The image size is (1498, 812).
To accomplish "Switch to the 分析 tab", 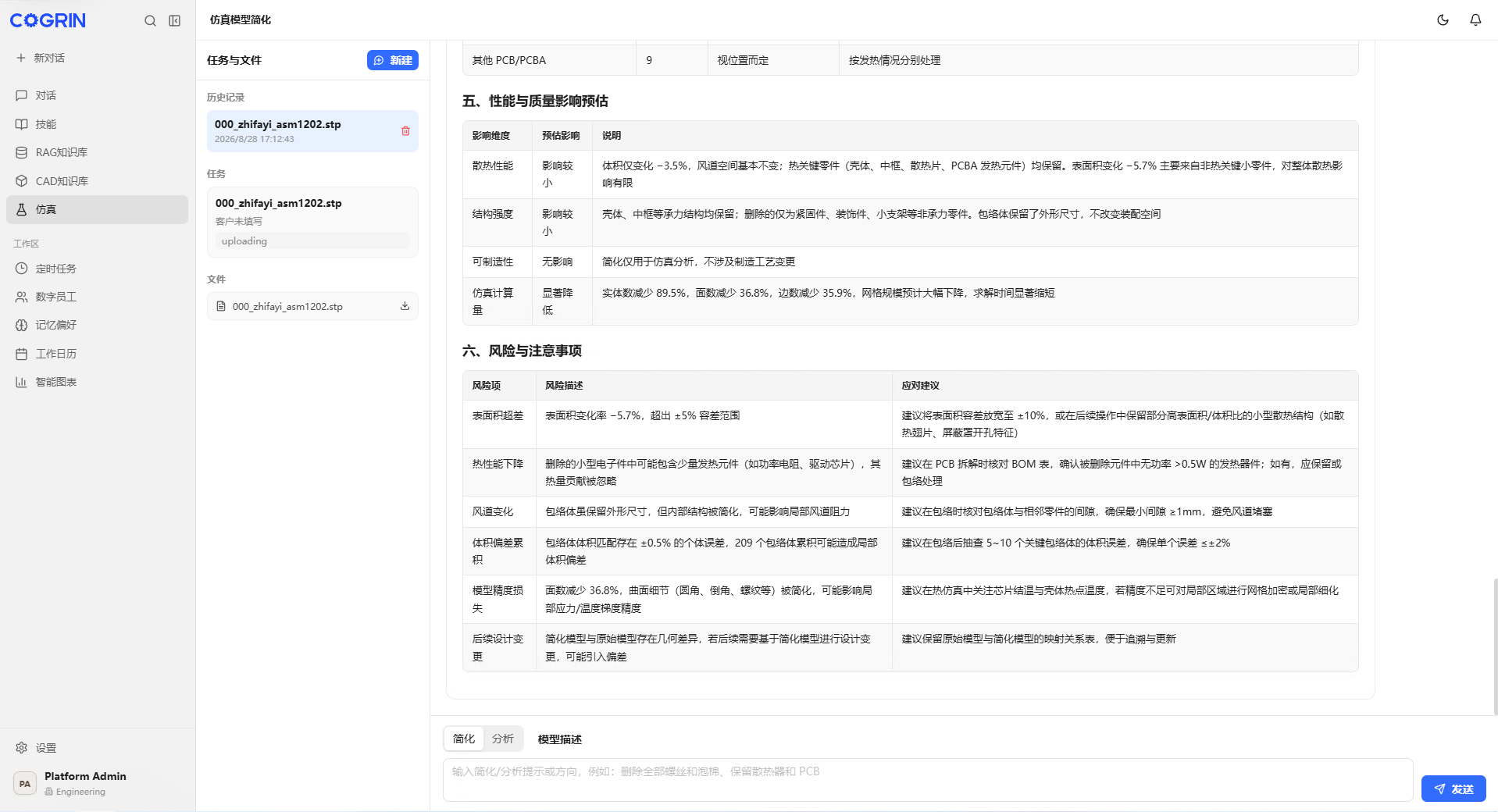I will (503, 739).
